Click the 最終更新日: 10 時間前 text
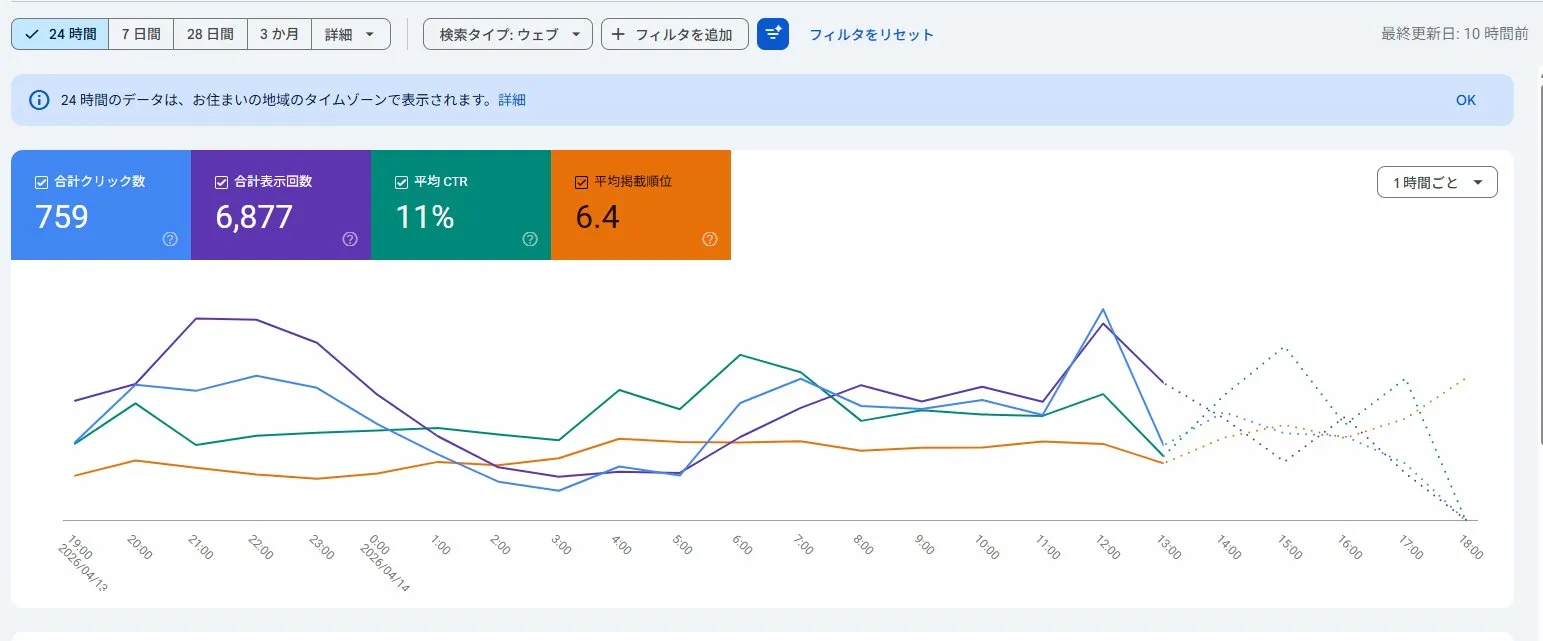The image size is (1543, 641). pyautogui.click(x=1454, y=34)
